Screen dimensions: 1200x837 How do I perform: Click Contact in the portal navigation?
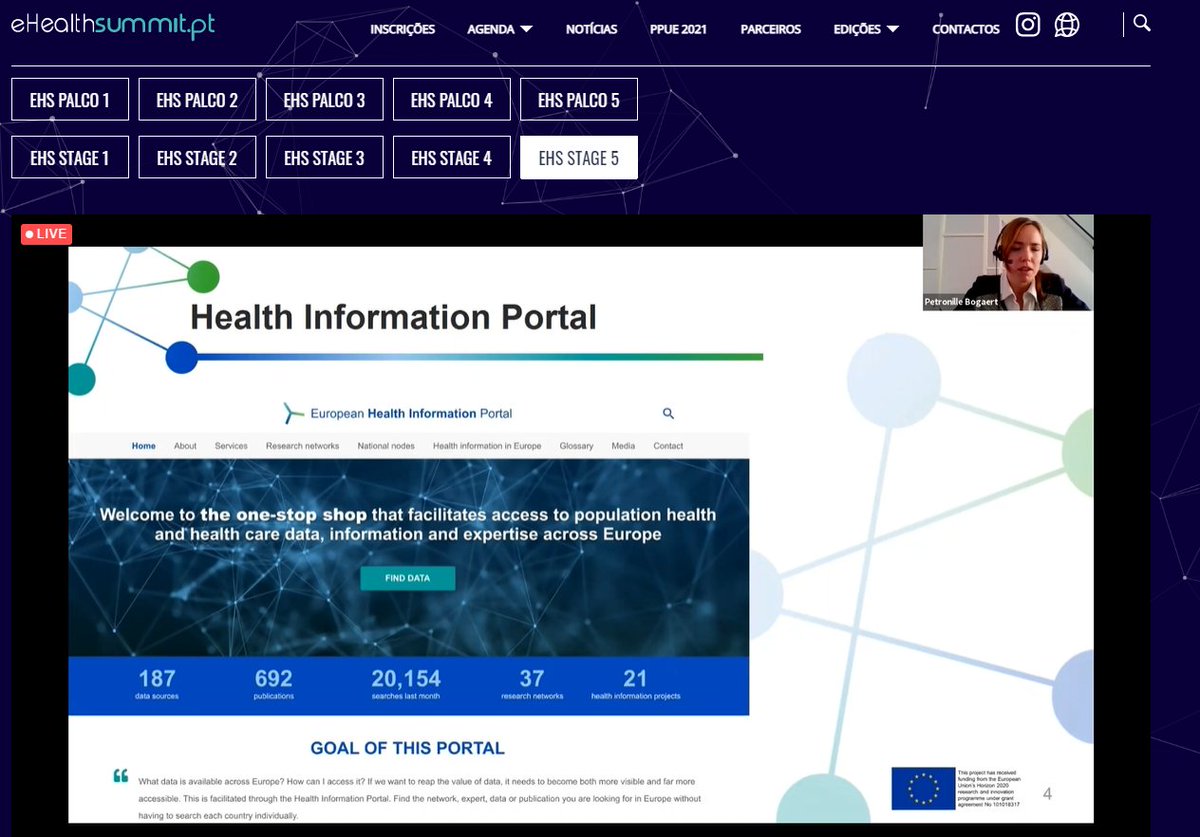coord(668,446)
